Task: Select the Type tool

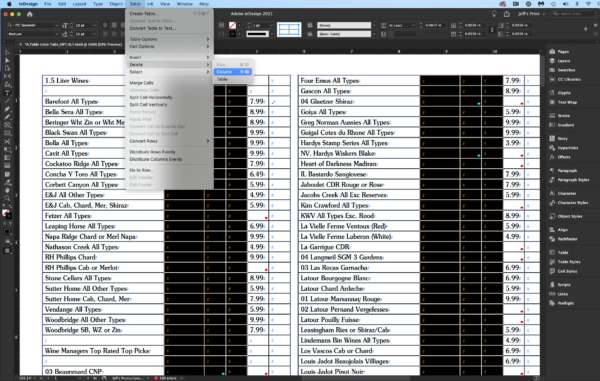Action: pyautogui.click(x=7, y=93)
